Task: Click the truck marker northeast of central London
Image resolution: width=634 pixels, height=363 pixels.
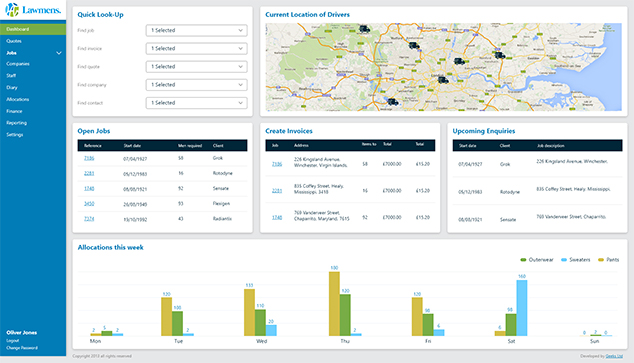Action: [459, 61]
